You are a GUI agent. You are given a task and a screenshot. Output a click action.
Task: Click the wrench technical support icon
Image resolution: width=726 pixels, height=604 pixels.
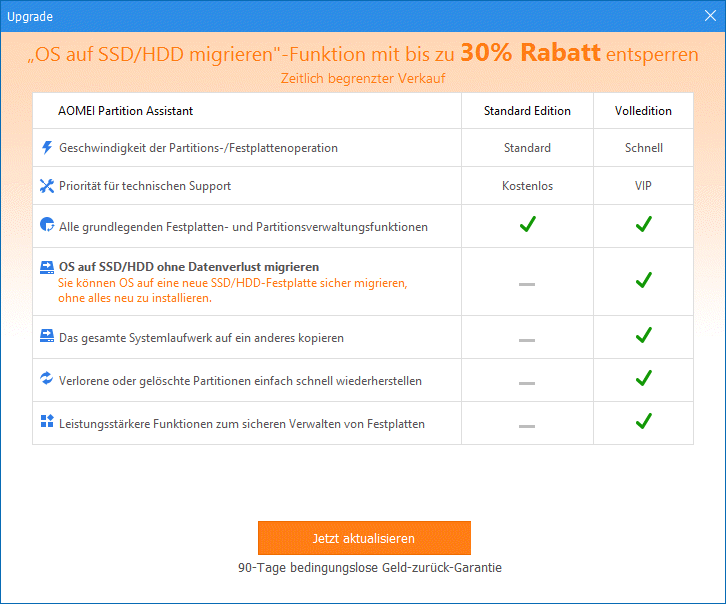[x=46, y=186]
